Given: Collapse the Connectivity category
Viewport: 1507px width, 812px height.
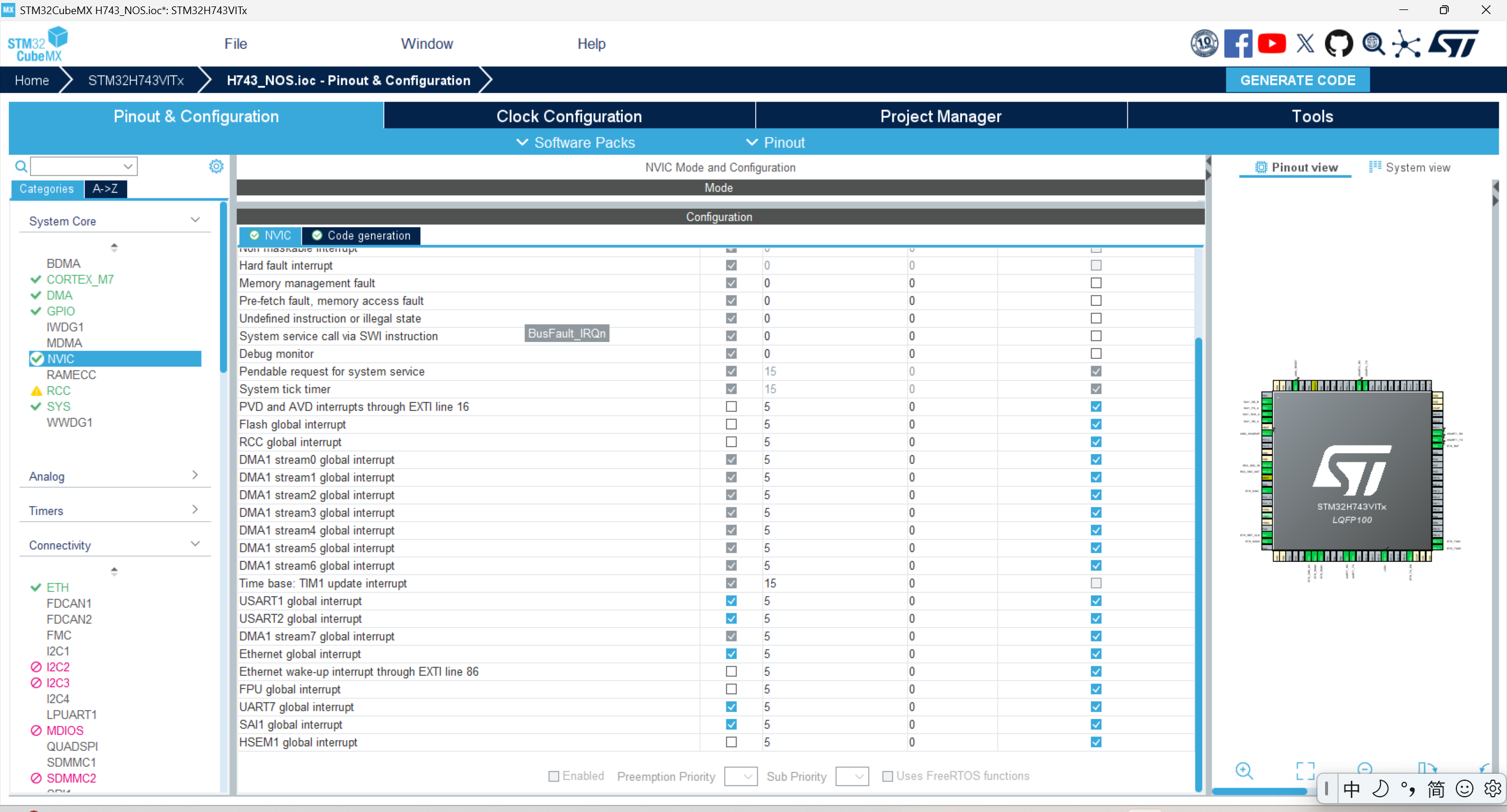Looking at the screenshot, I should [x=195, y=544].
